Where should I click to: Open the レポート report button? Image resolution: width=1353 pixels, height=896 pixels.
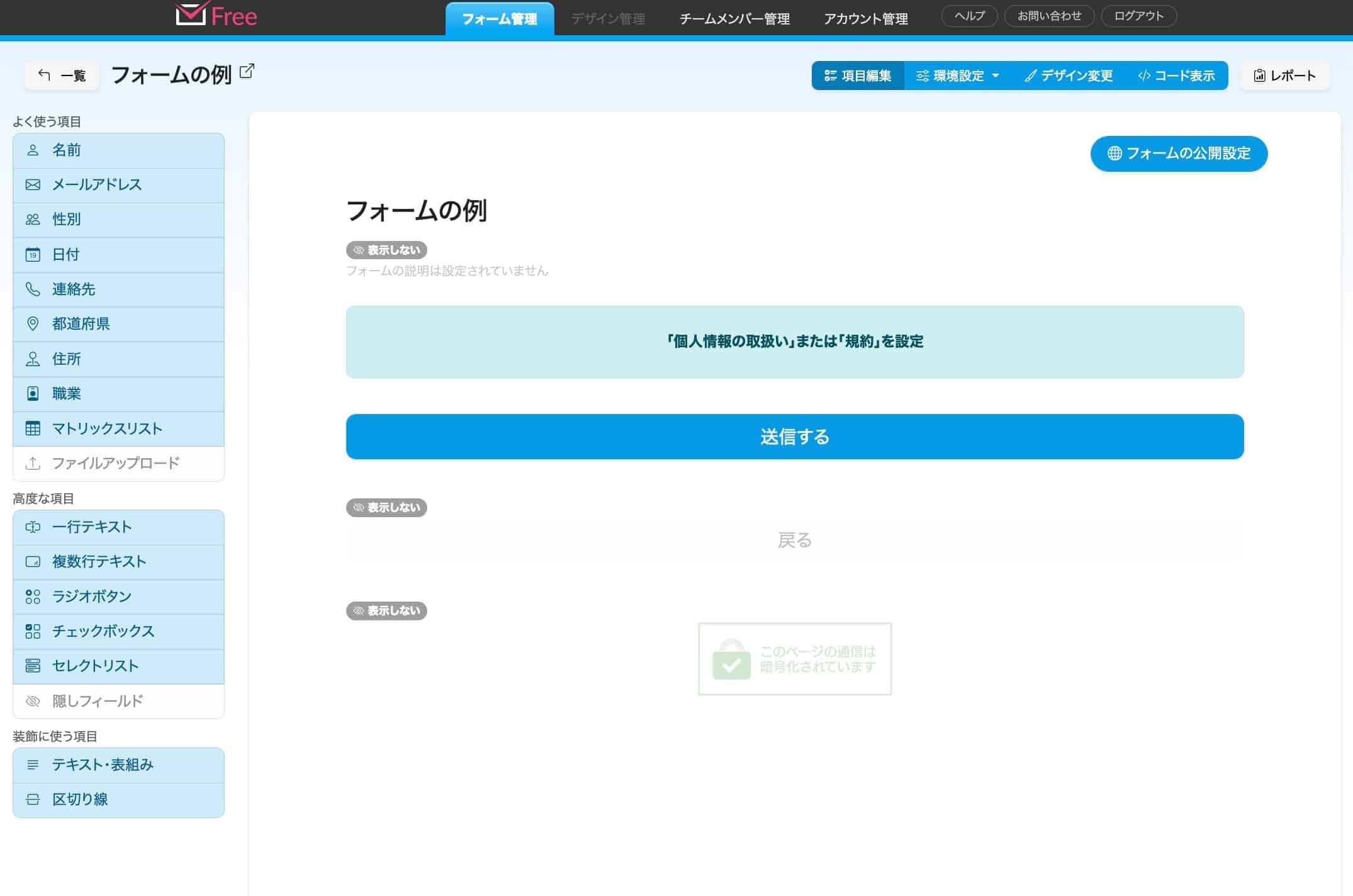1284,76
